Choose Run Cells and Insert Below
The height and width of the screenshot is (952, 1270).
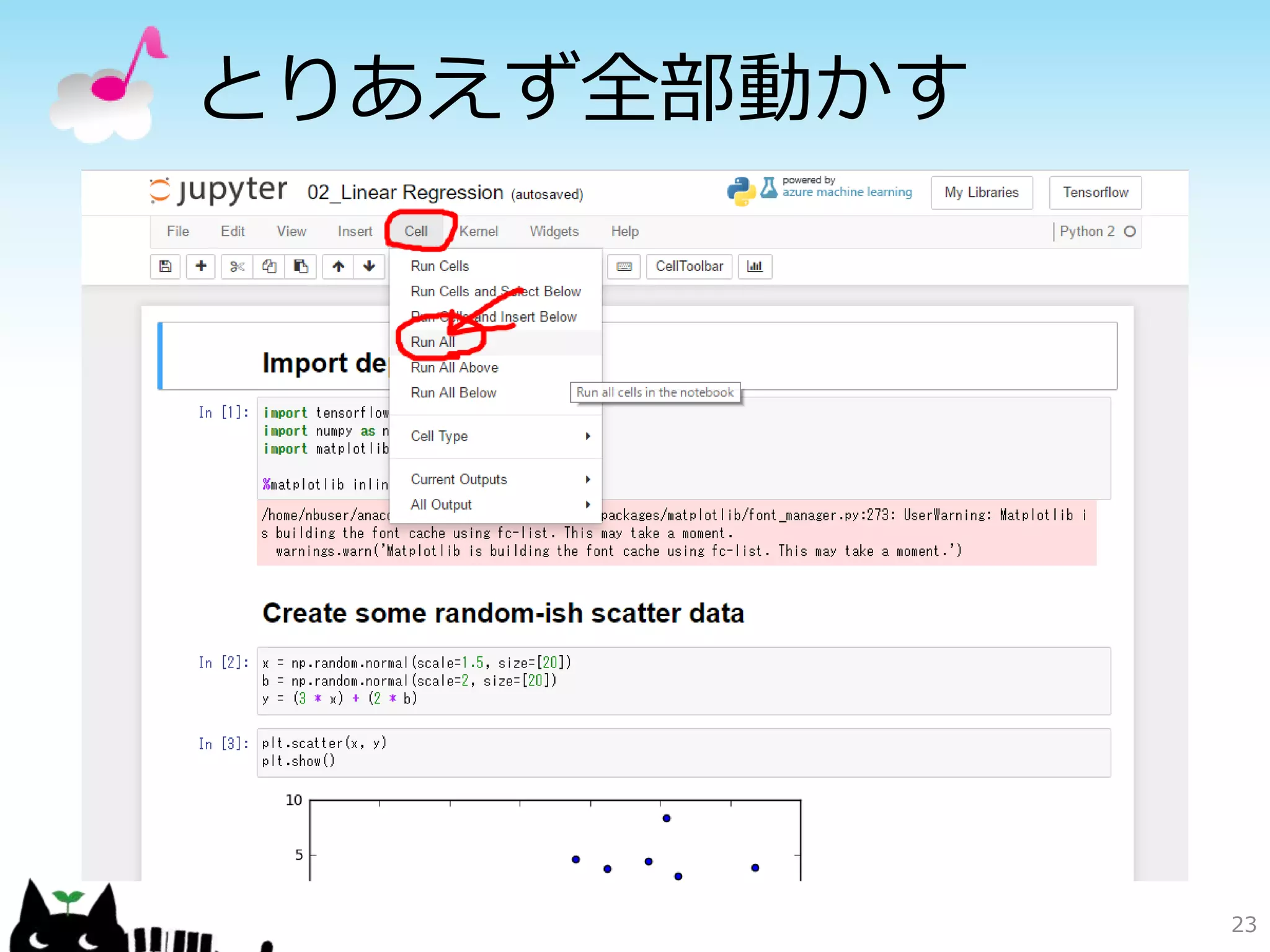[495, 317]
